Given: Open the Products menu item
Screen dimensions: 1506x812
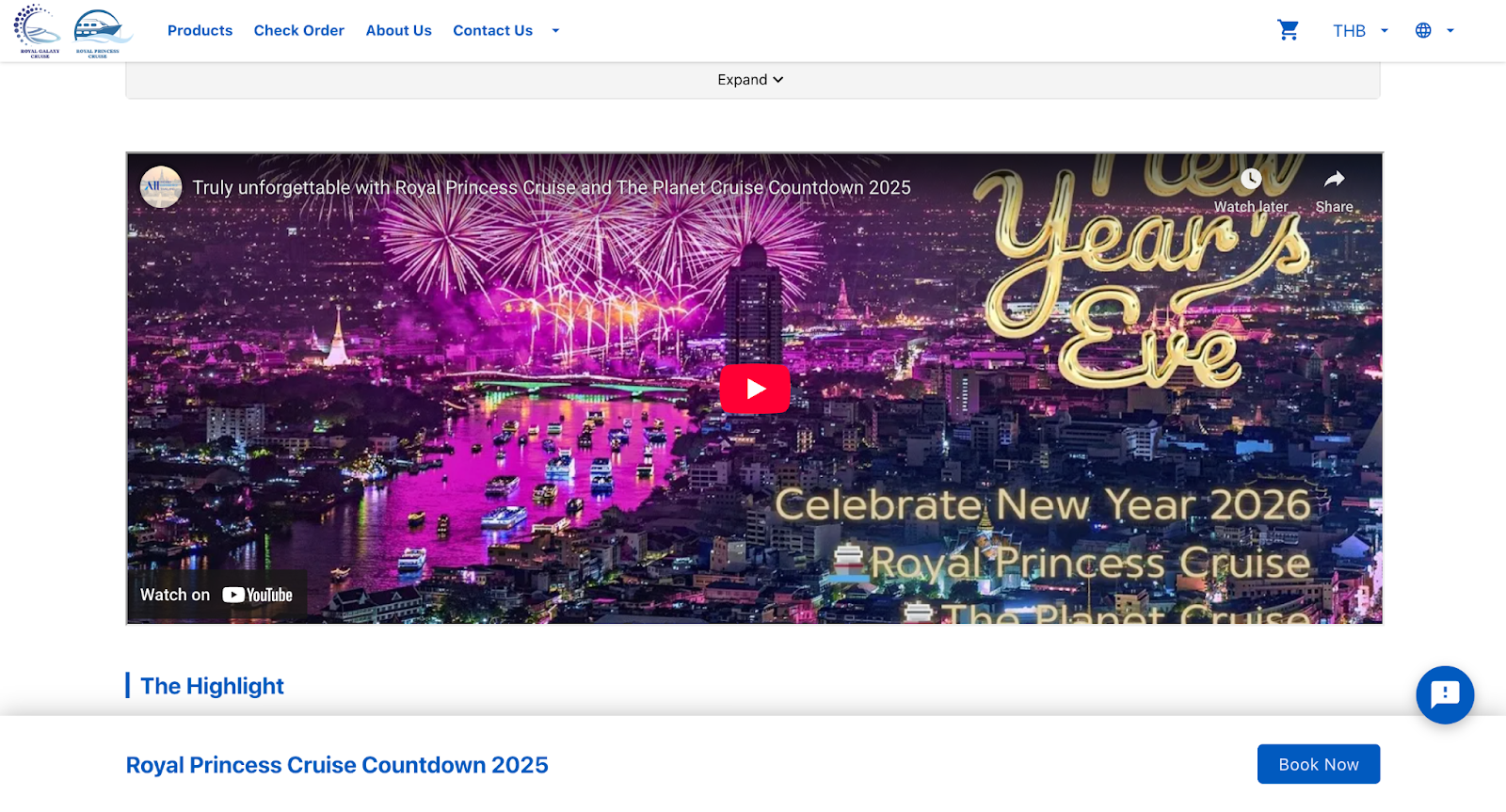Looking at the screenshot, I should click(x=200, y=30).
